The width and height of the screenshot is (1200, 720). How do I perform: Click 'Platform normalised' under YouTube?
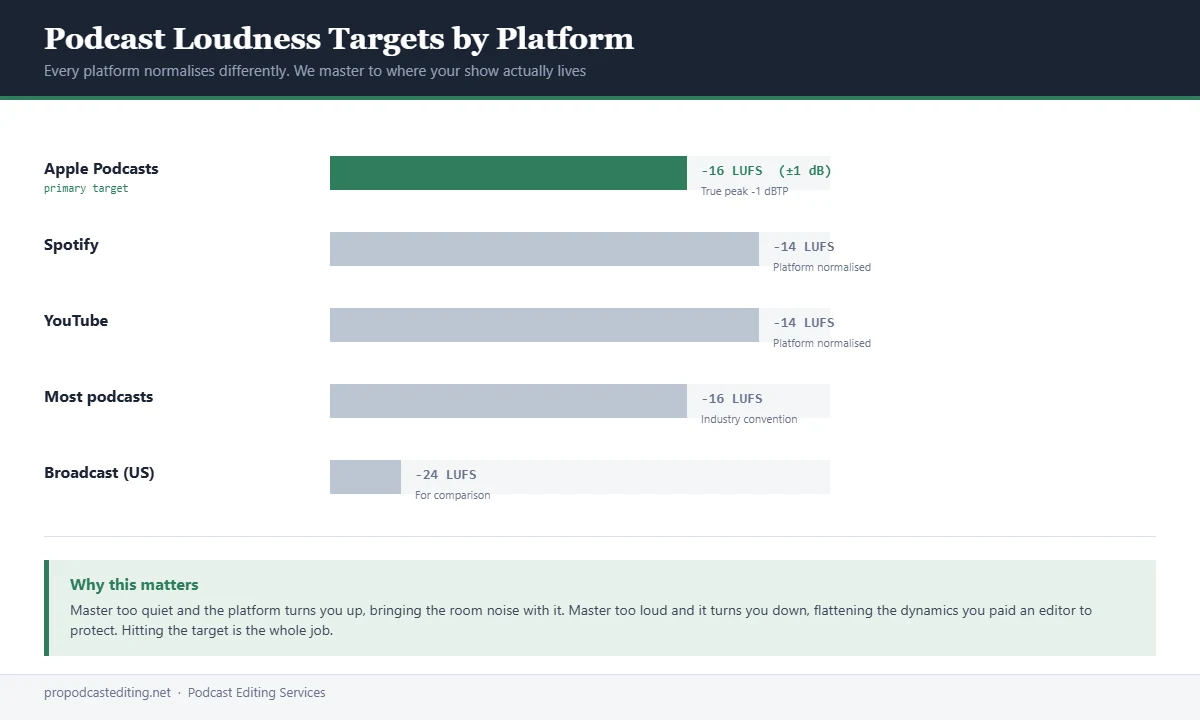[822, 343]
